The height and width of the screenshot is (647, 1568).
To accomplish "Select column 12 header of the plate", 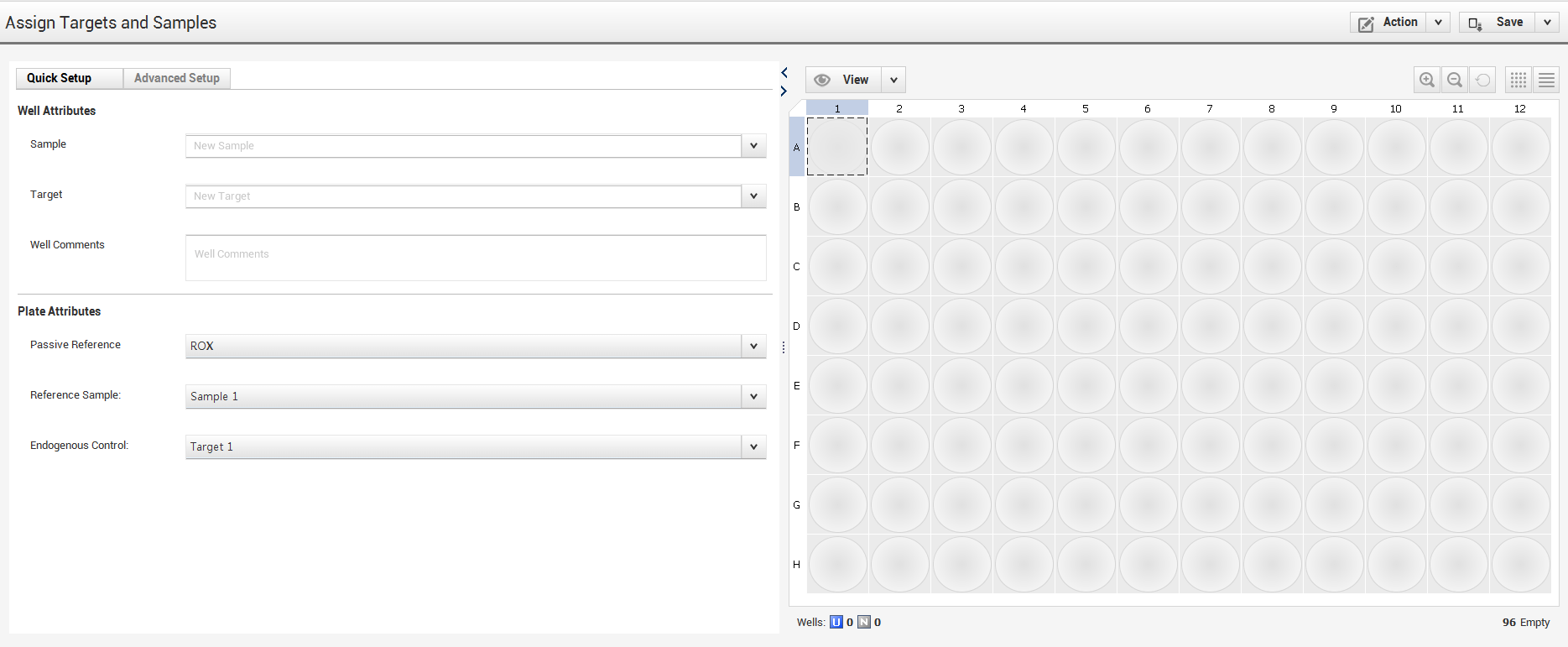I will [x=1519, y=108].
